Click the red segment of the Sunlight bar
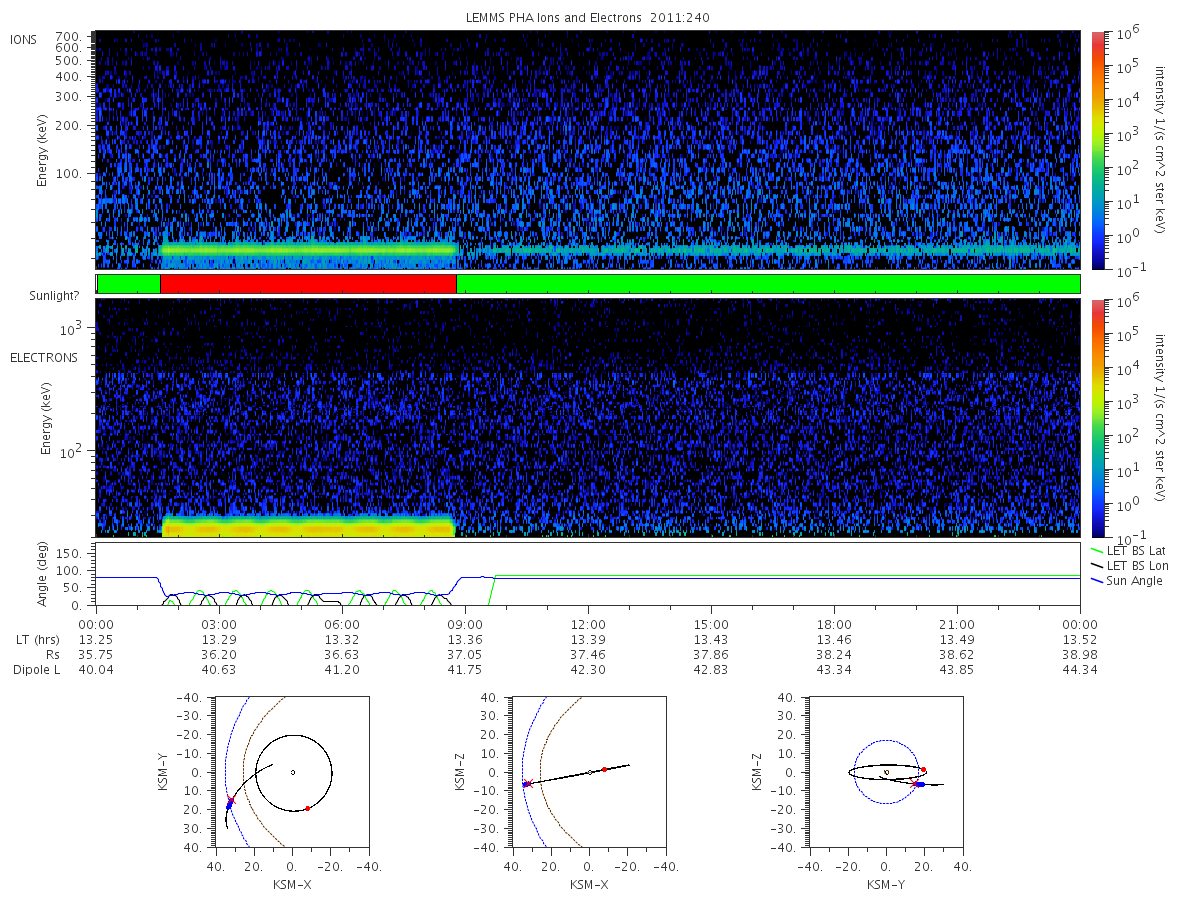Viewport: 1200px width, 900px height. tap(308, 284)
